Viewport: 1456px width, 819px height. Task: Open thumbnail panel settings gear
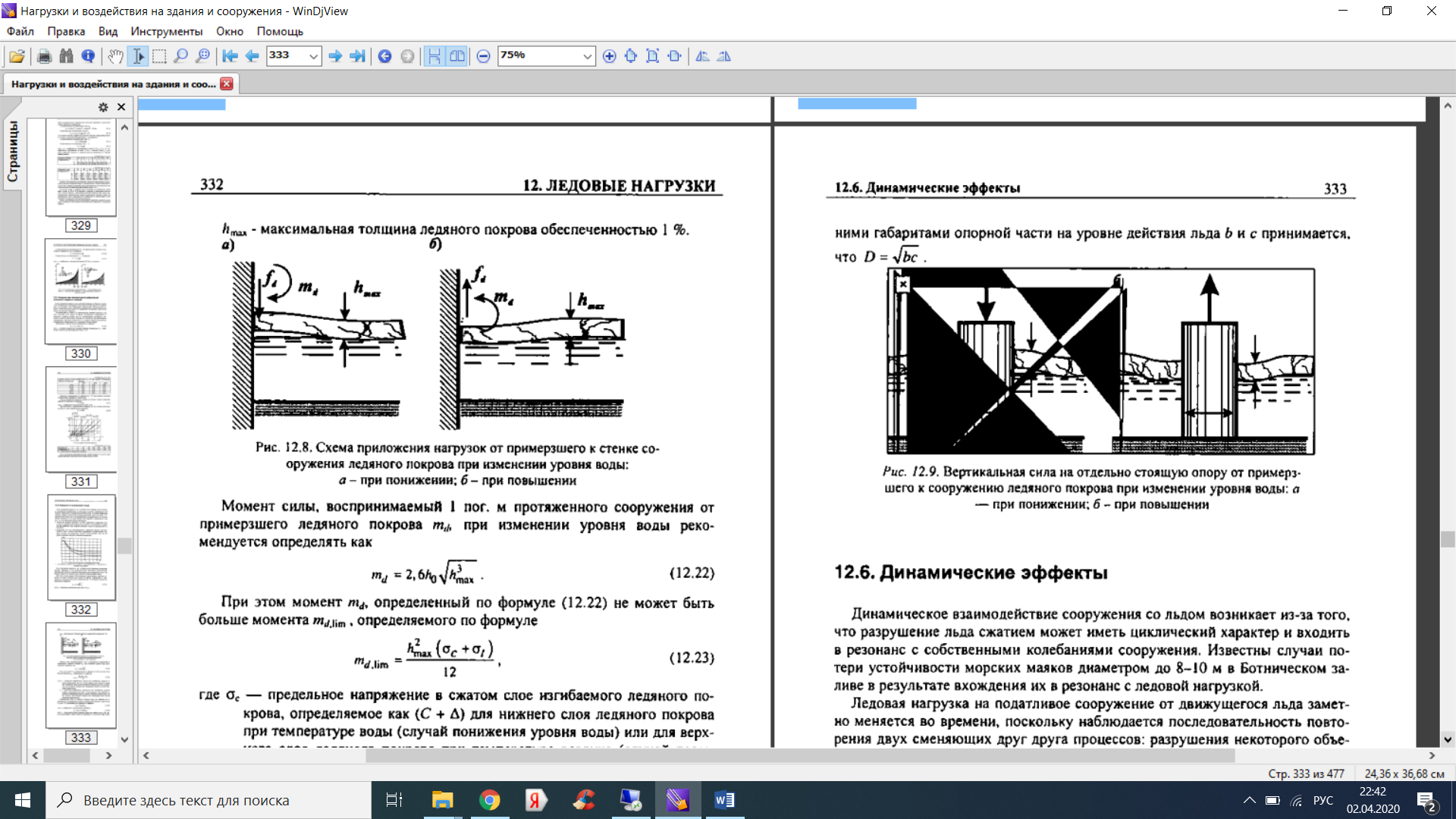[x=103, y=107]
